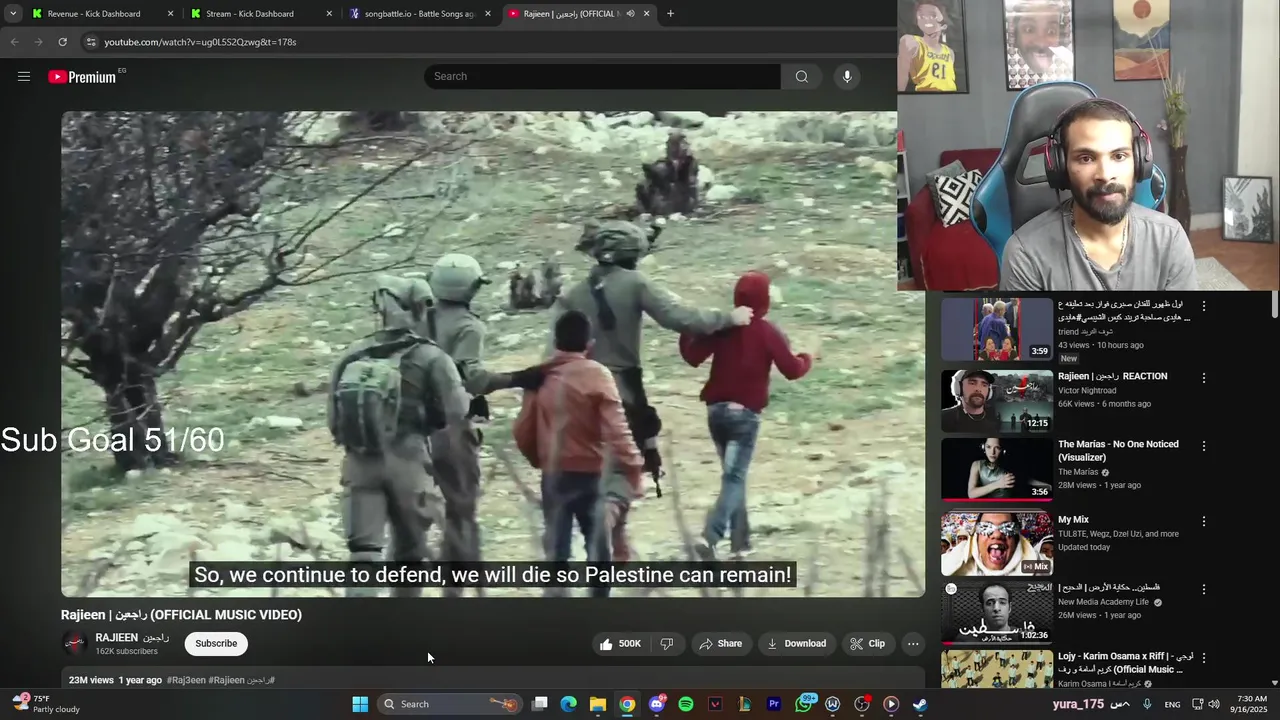
Task: Open options for The Marías video
Action: pyautogui.click(x=1204, y=446)
